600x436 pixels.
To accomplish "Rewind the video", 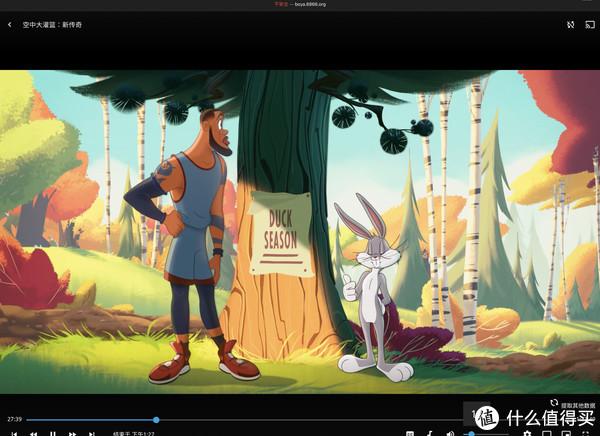I will point(34,434).
